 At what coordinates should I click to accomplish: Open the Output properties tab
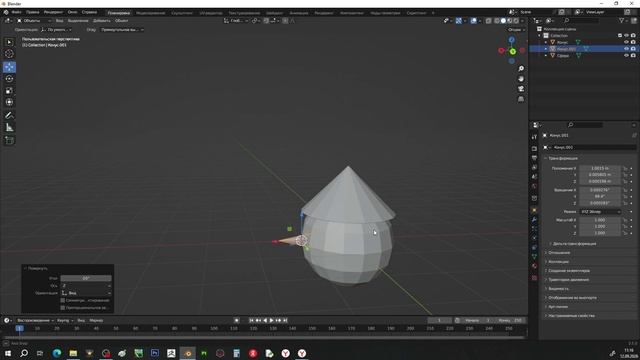[x=534, y=158]
